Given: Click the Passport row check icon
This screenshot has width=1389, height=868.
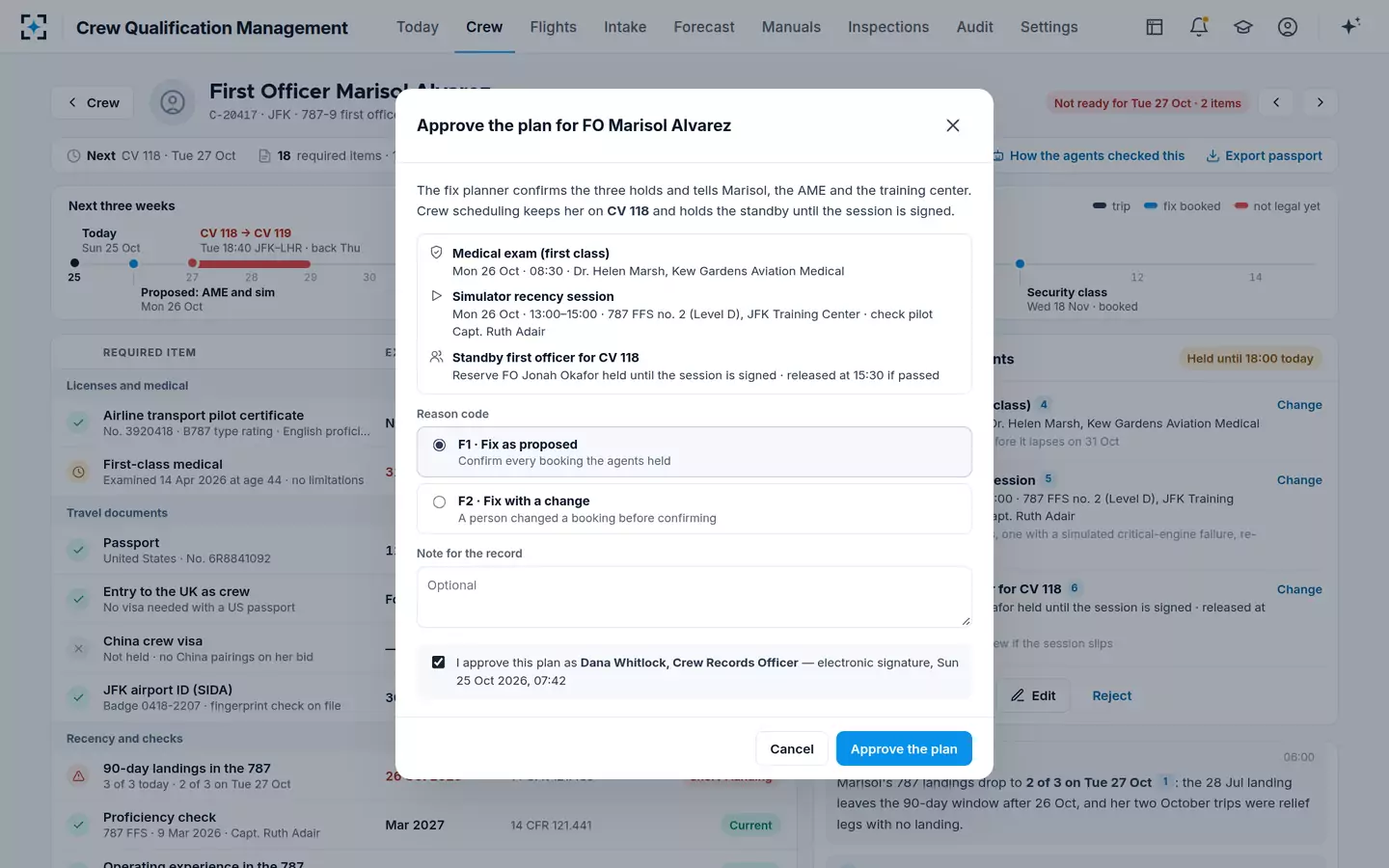Looking at the screenshot, I should point(78,550).
